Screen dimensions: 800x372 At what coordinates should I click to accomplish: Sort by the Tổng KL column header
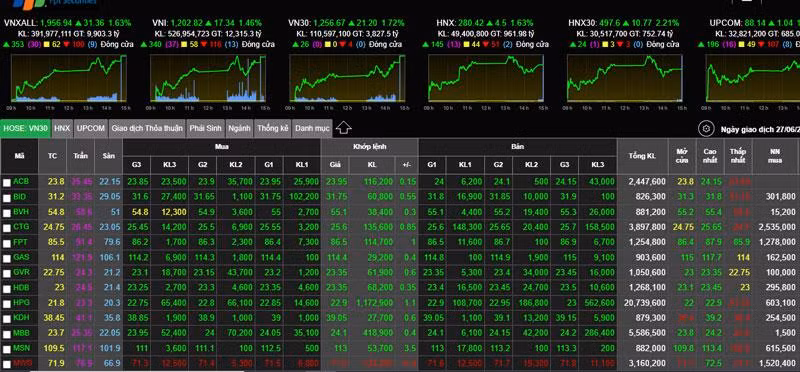click(643, 156)
